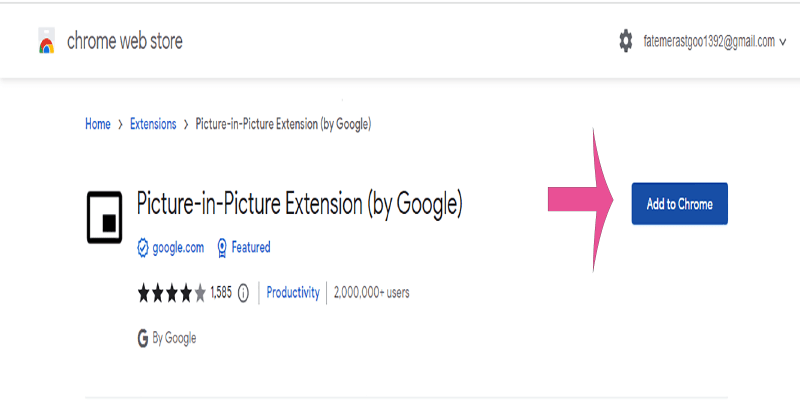Open settings via the gear icon

click(x=626, y=41)
